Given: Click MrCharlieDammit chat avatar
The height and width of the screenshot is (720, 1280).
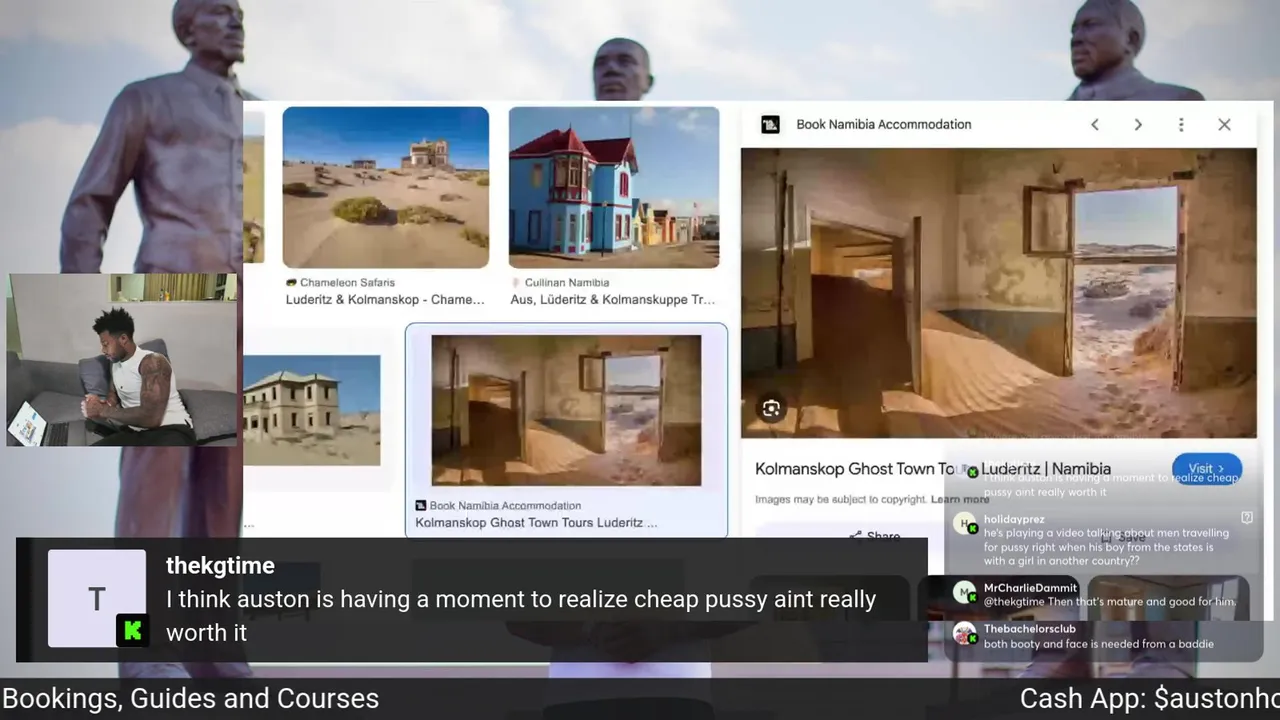Looking at the screenshot, I should (965, 593).
